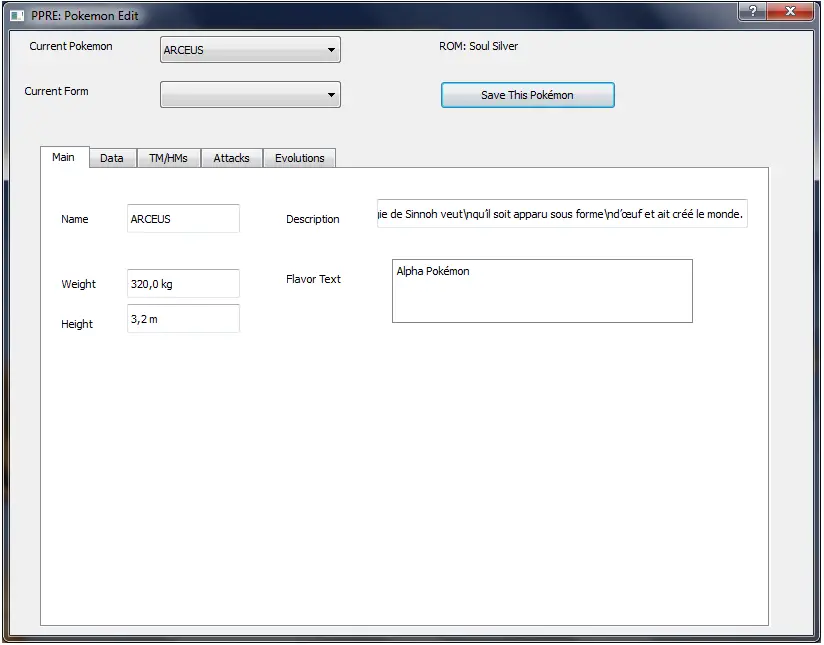Click the Name label

[75, 219]
